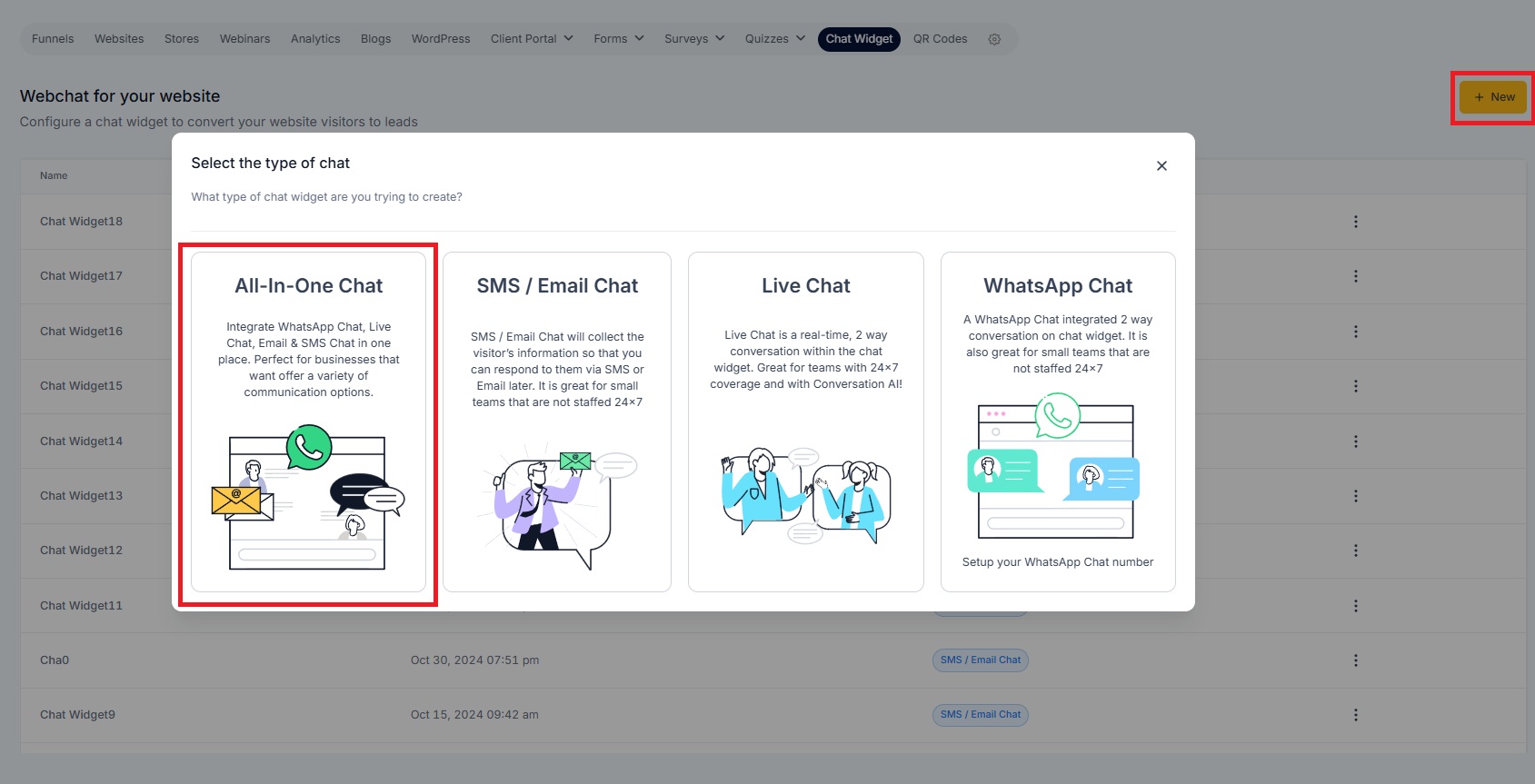
Task: Click the Chat Widget13 name
Action: (81, 496)
